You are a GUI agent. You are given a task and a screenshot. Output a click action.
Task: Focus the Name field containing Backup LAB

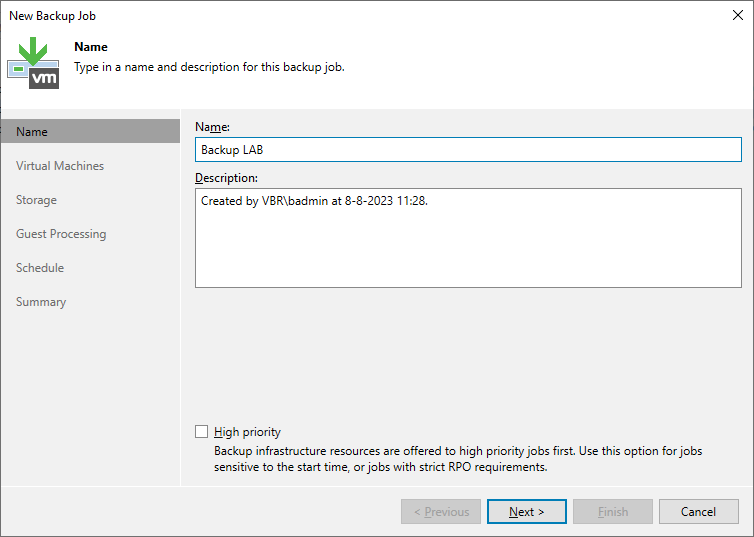pos(468,150)
